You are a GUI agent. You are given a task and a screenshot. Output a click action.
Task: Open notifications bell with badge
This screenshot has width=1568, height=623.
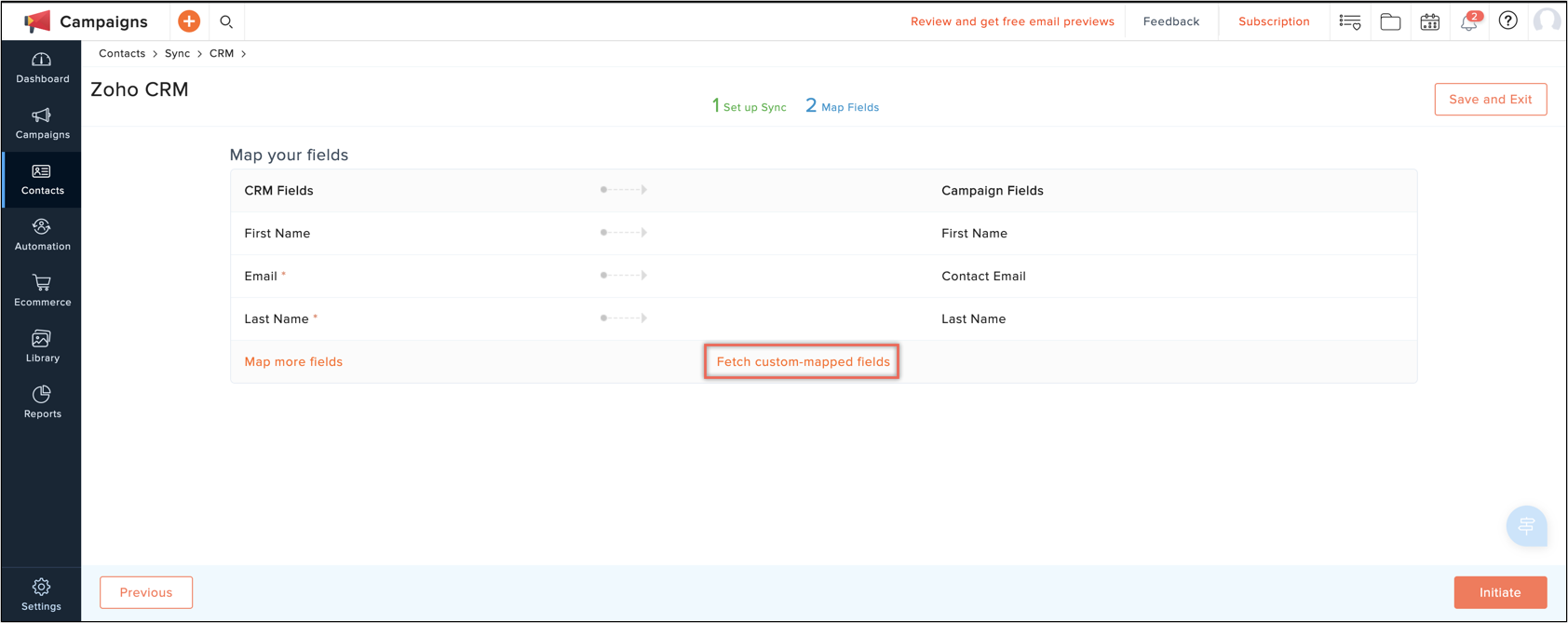point(1469,21)
